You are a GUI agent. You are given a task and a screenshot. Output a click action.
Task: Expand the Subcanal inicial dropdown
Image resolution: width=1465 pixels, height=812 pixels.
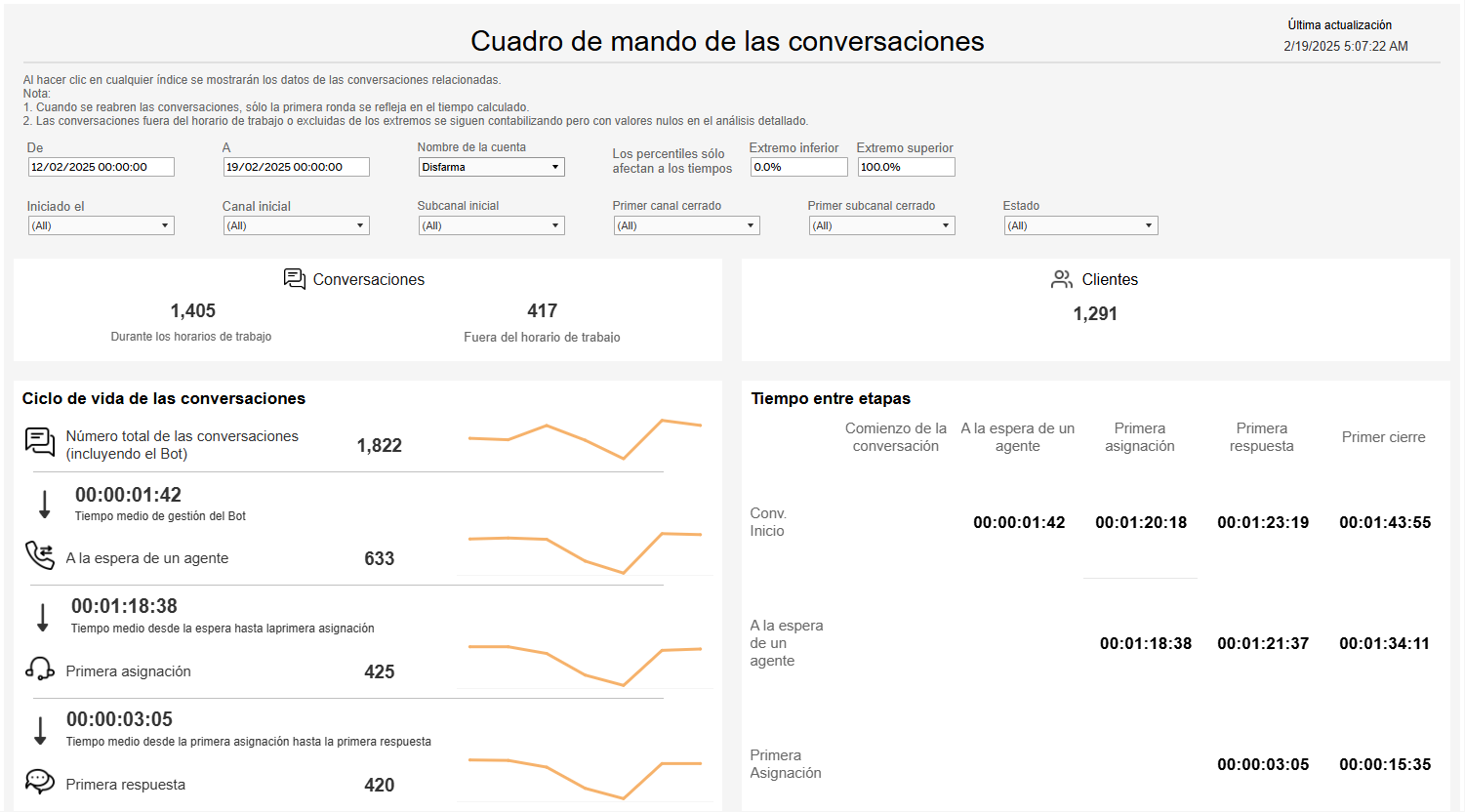tap(492, 225)
